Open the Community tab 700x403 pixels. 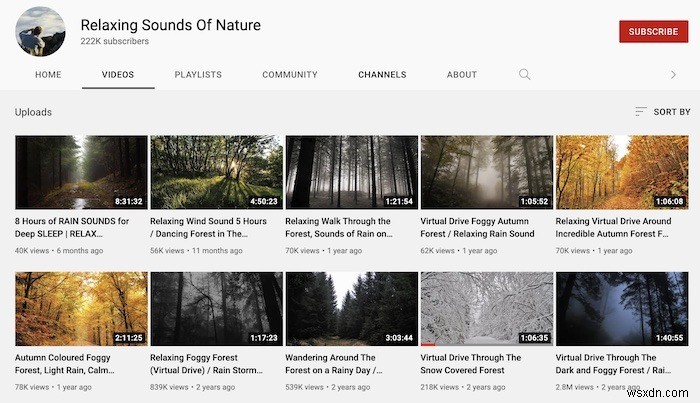290,75
